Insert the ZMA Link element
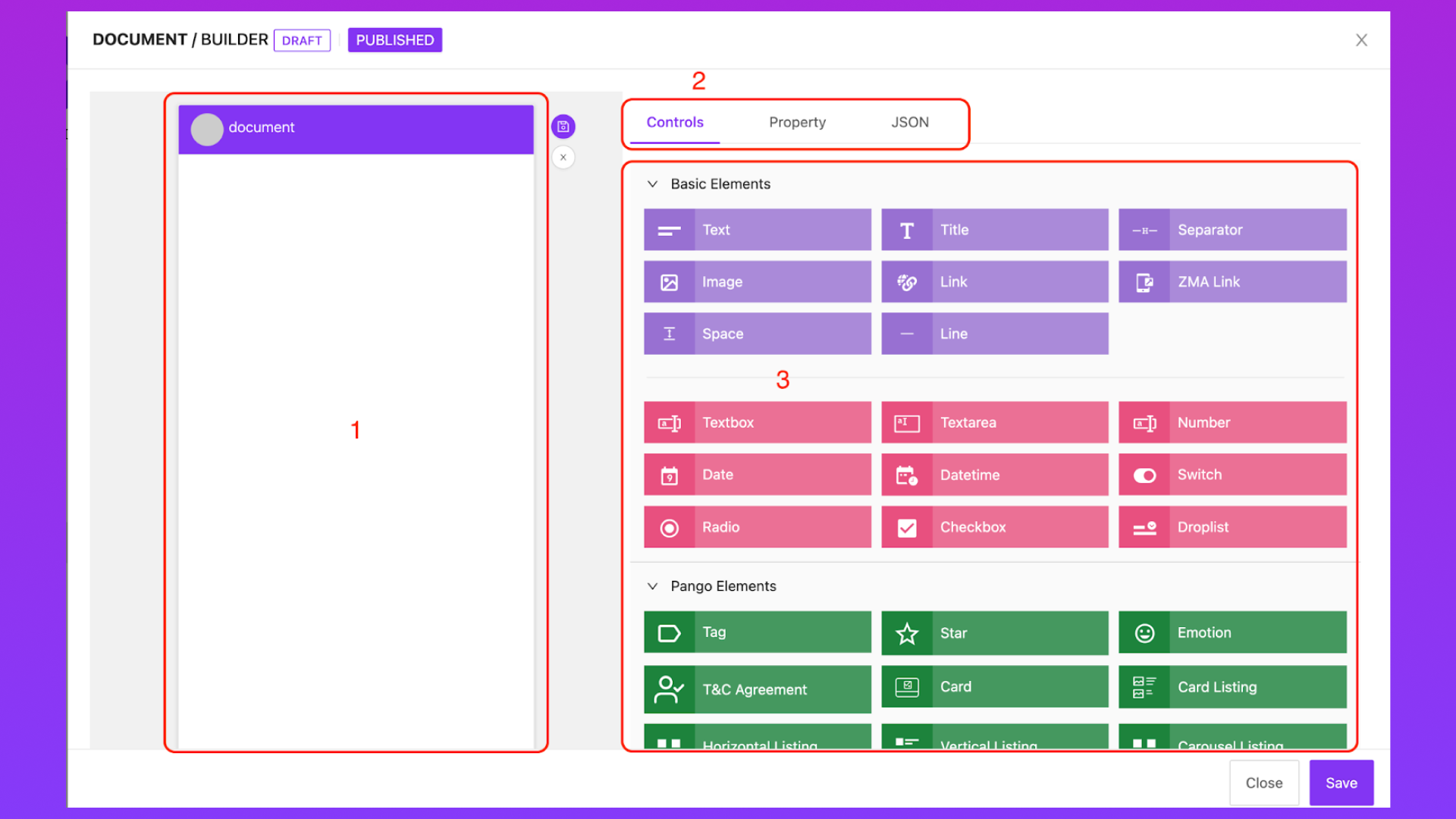The image size is (1456, 819). click(x=1232, y=282)
